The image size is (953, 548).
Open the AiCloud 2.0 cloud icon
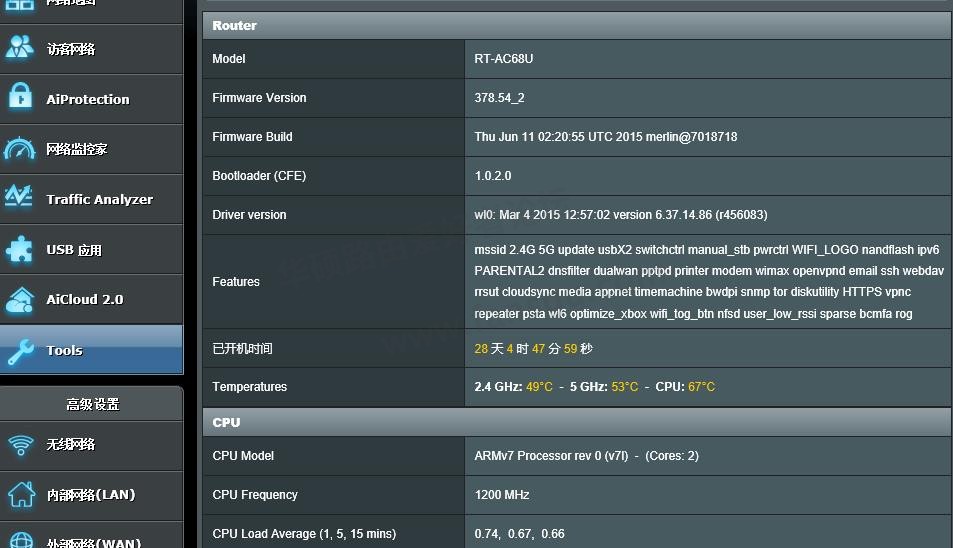19,300
